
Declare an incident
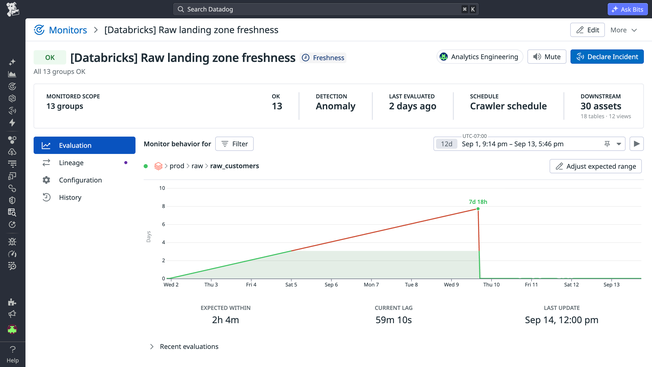607,57
